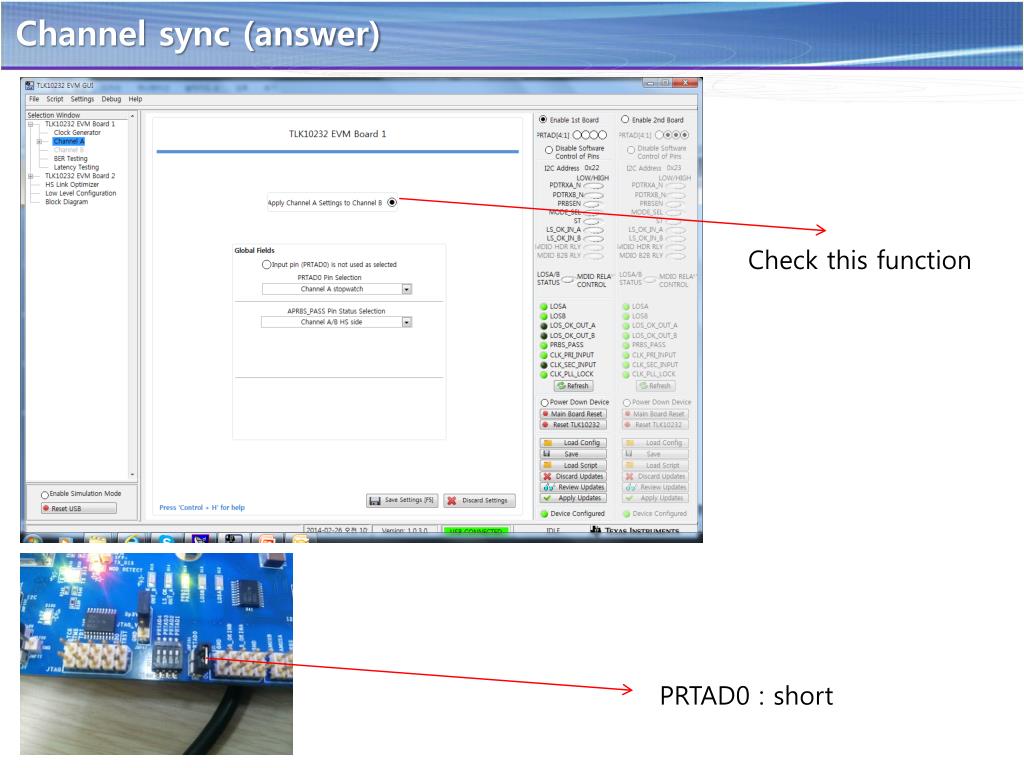
Task: Select Low Level Configuration tree item
Action: pyautogui.click(x=80, y=193)
